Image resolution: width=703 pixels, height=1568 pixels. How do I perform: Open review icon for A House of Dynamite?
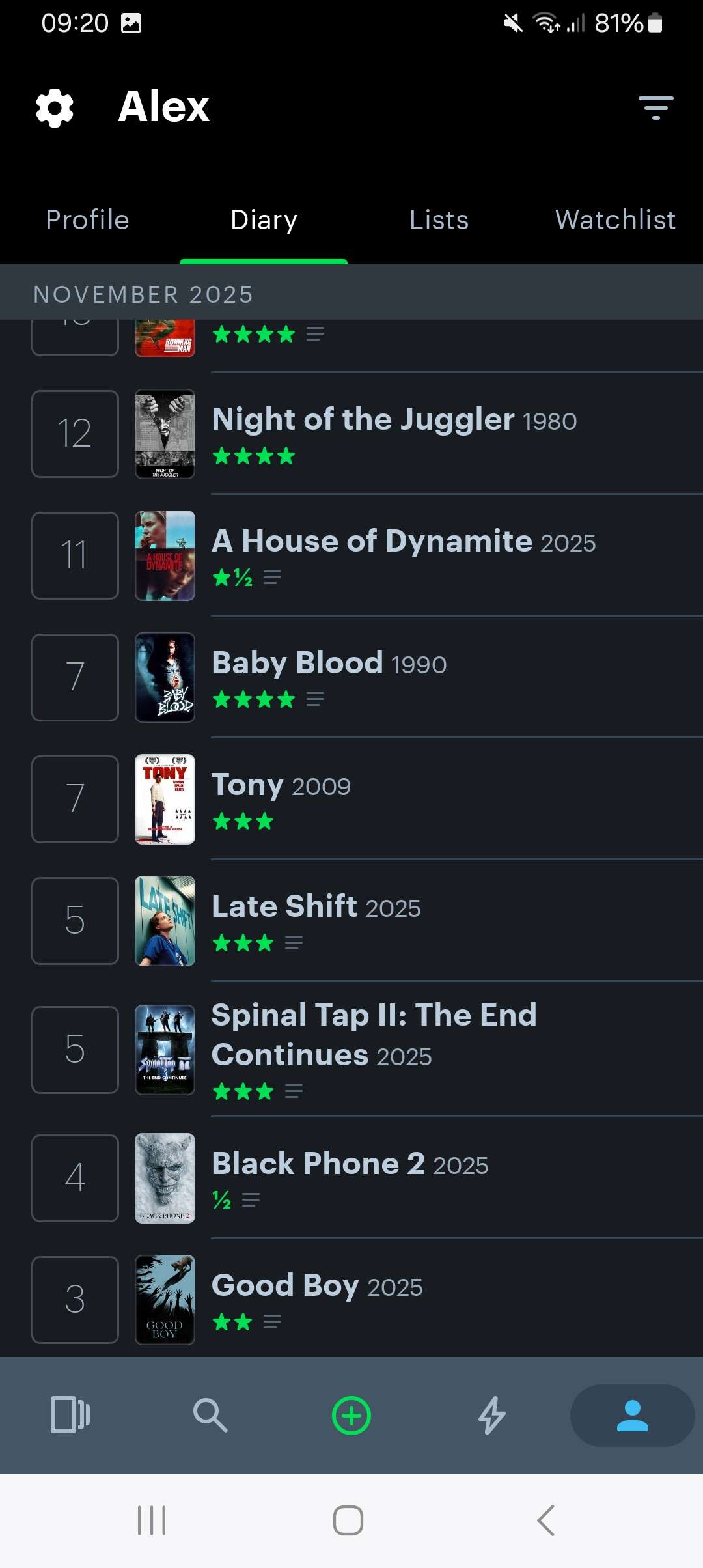point(272,578)
